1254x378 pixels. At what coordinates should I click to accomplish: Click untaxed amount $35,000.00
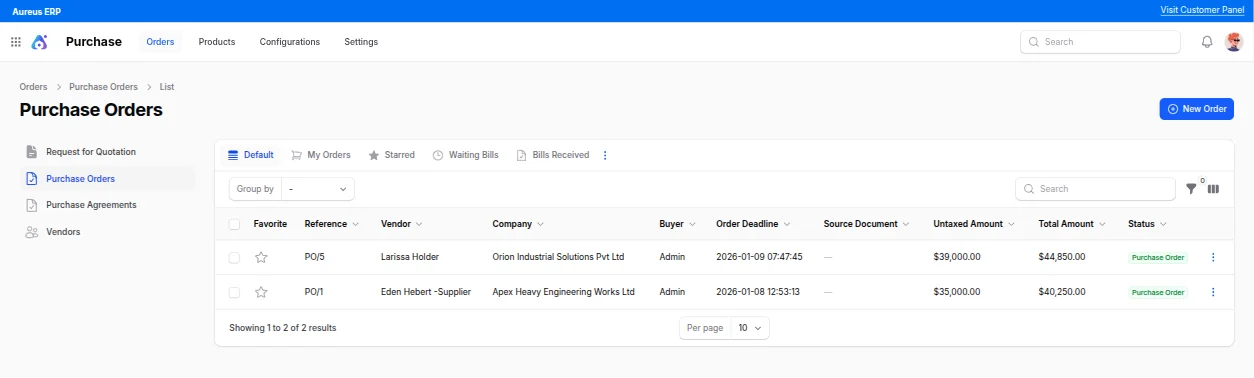tap(957, 292)
